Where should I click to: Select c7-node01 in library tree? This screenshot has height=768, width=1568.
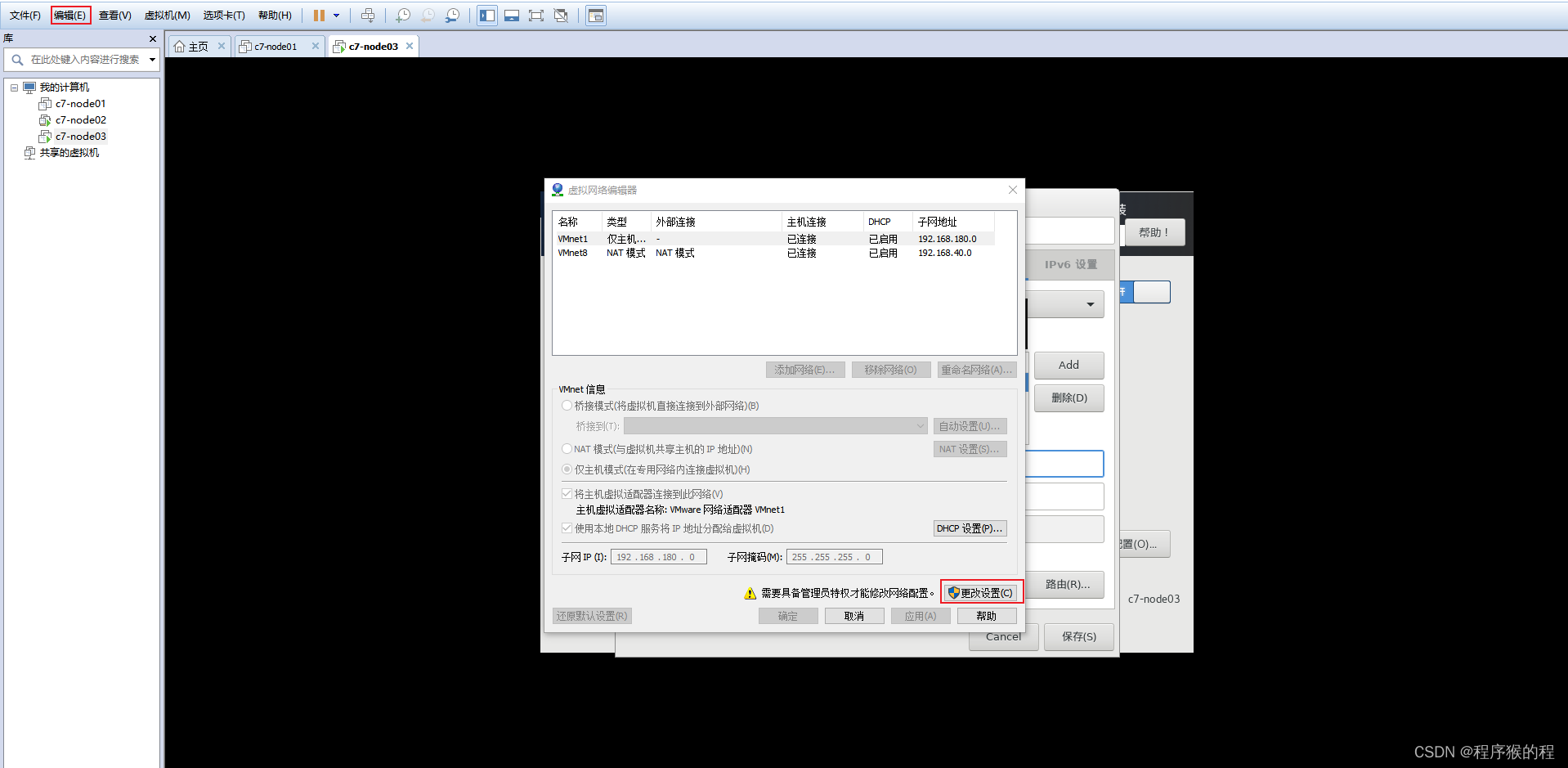click(80, 104)
